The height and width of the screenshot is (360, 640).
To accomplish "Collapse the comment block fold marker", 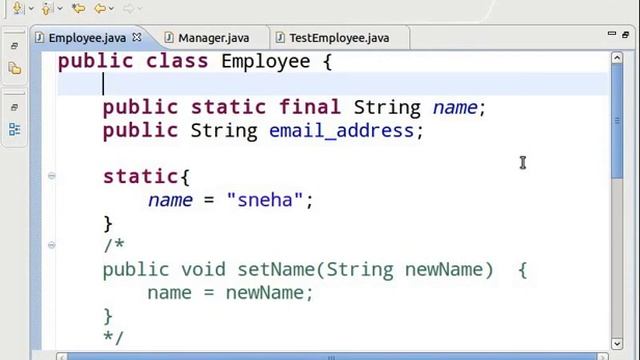I will point(51,245).
